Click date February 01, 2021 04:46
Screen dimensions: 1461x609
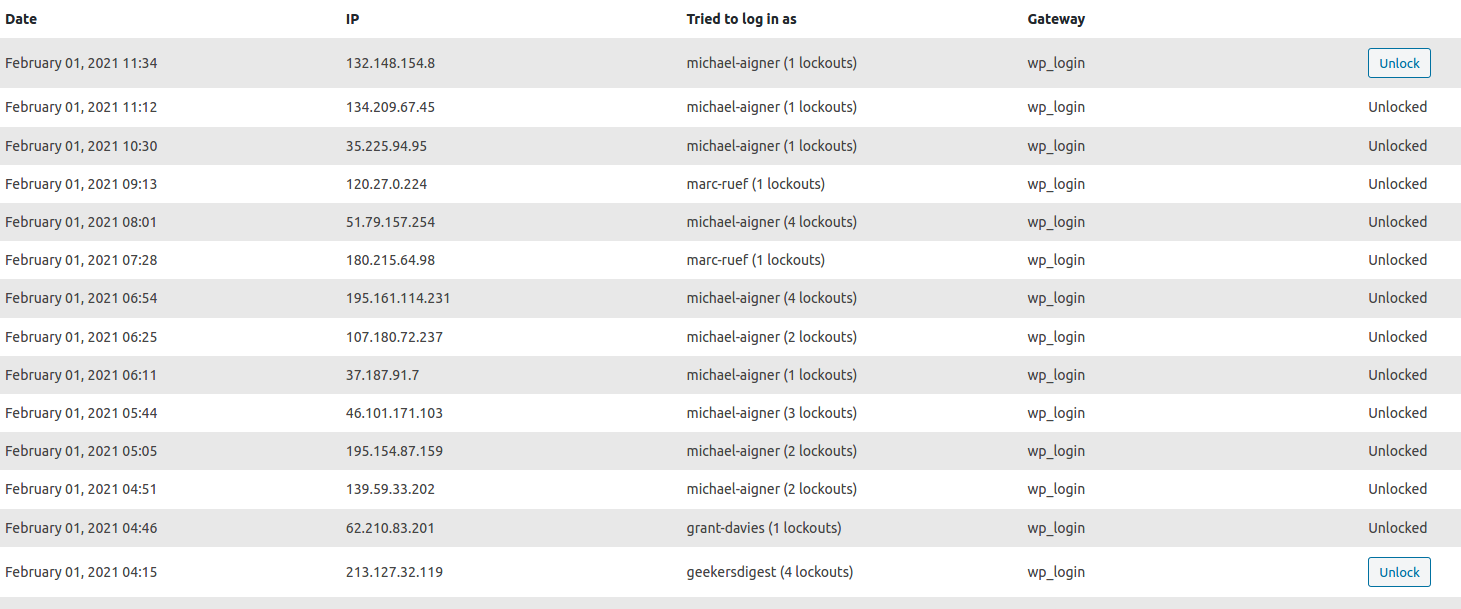click(81, 528)
